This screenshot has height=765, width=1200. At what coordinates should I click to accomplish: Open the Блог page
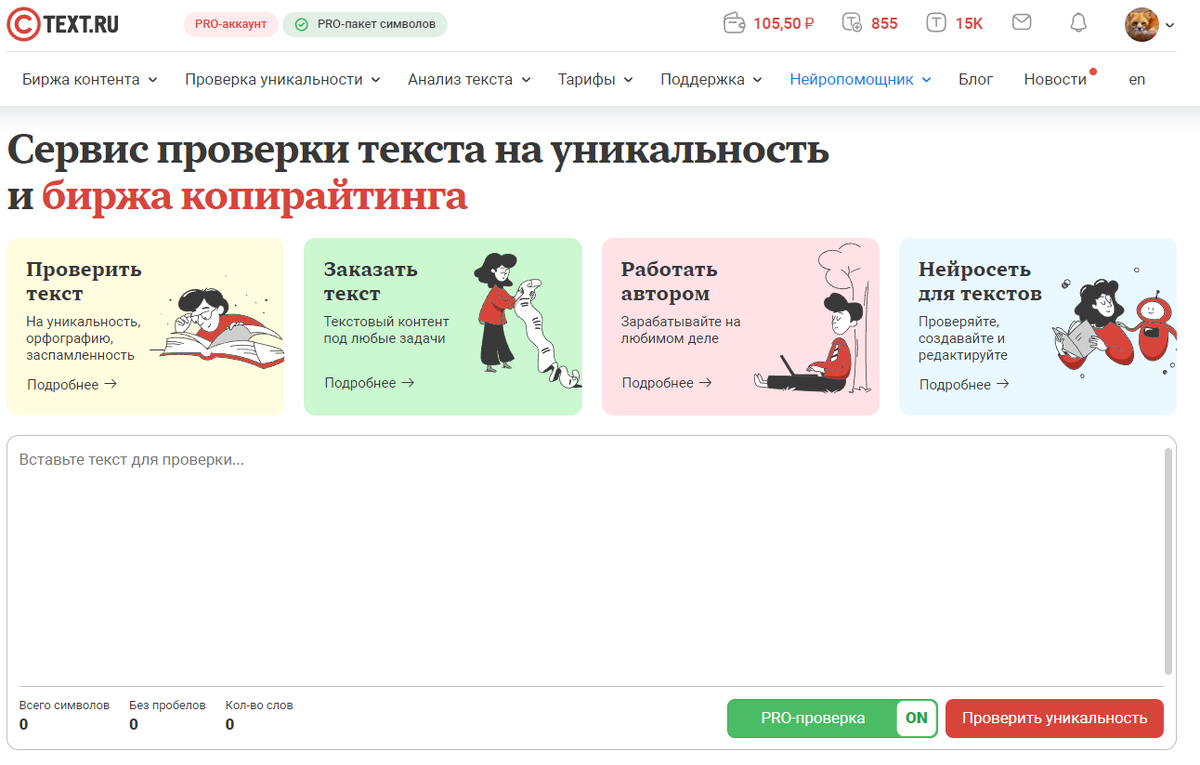[976, 79]
